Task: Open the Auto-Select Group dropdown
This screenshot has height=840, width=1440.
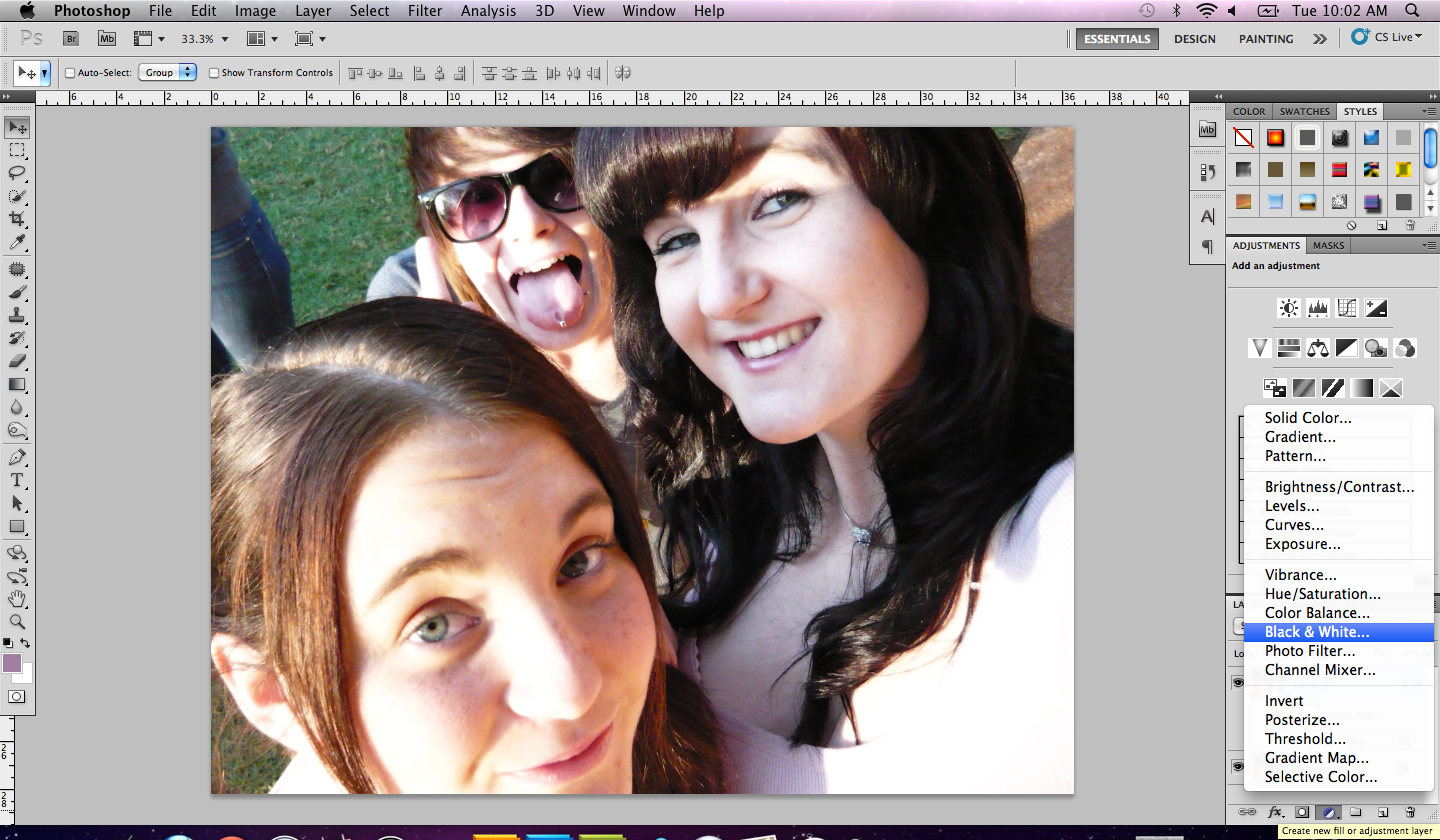Action: (x=167, y=72)
